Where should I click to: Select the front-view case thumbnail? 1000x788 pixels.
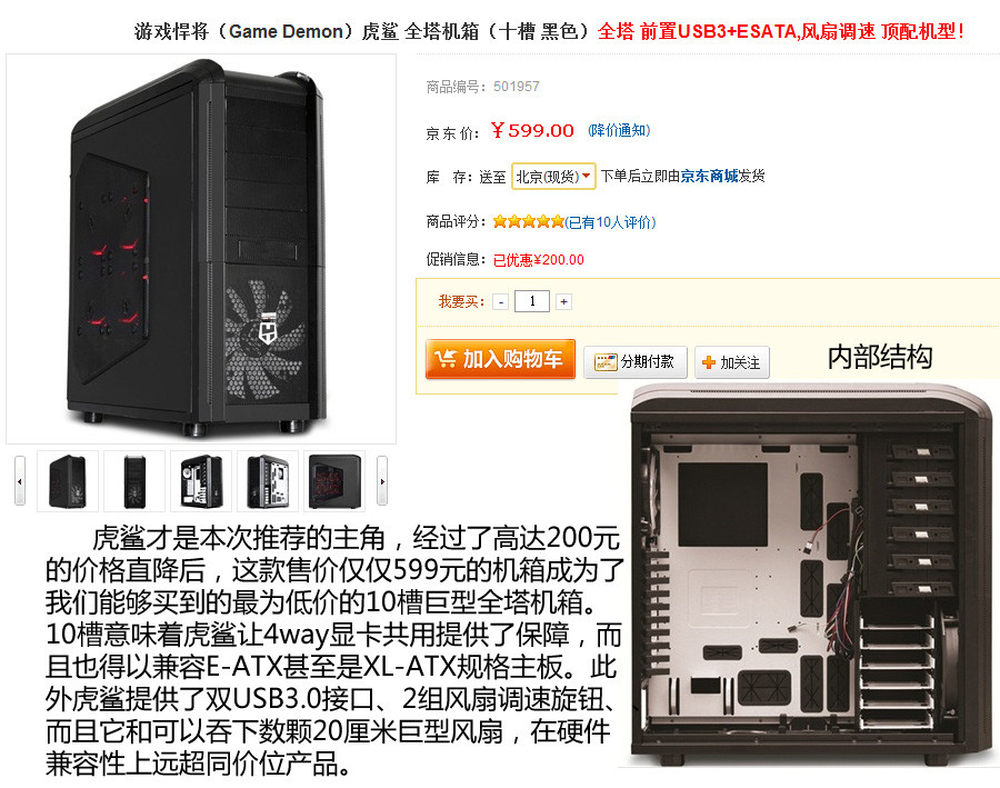coord(135,481)
